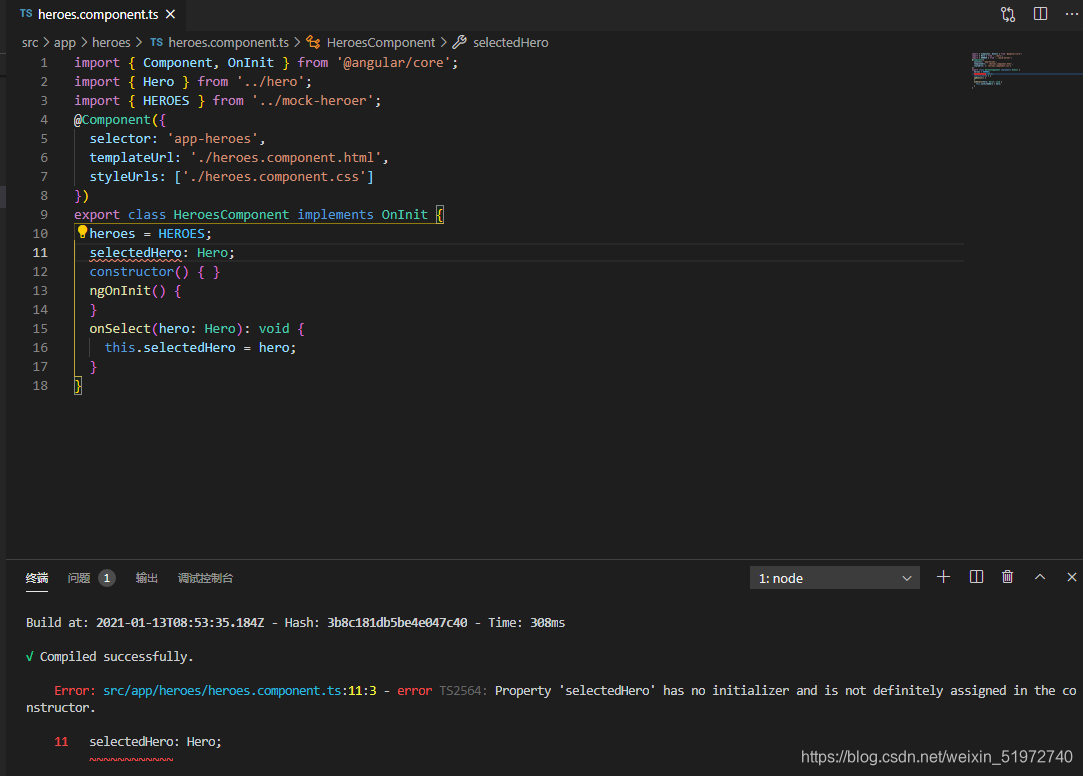Screen dimensions: 1083x776
Task: Click the app breadcrumb segment
Action: (65, 42)
